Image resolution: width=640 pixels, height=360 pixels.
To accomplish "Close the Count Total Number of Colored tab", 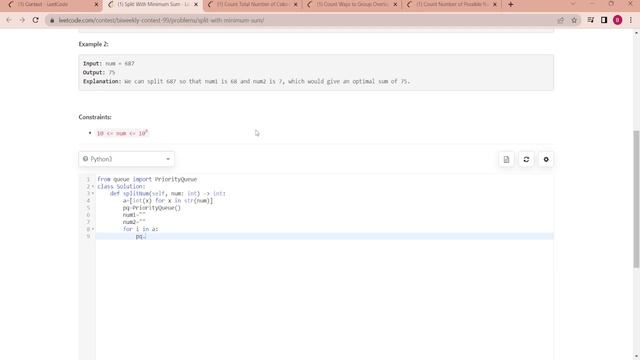I will tap(296, 4).
